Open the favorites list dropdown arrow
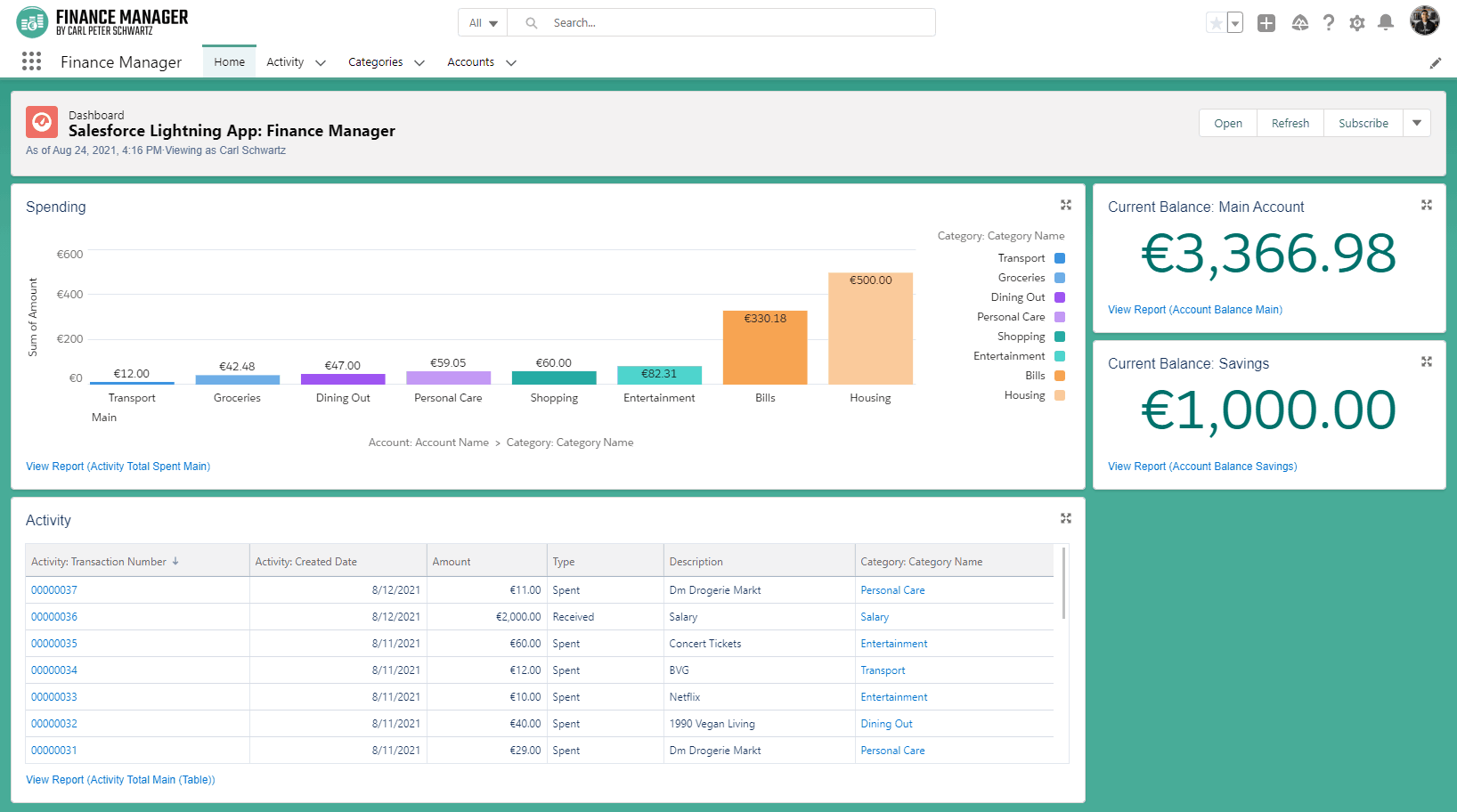1457x812 pixels. [x=1235, y=23]
